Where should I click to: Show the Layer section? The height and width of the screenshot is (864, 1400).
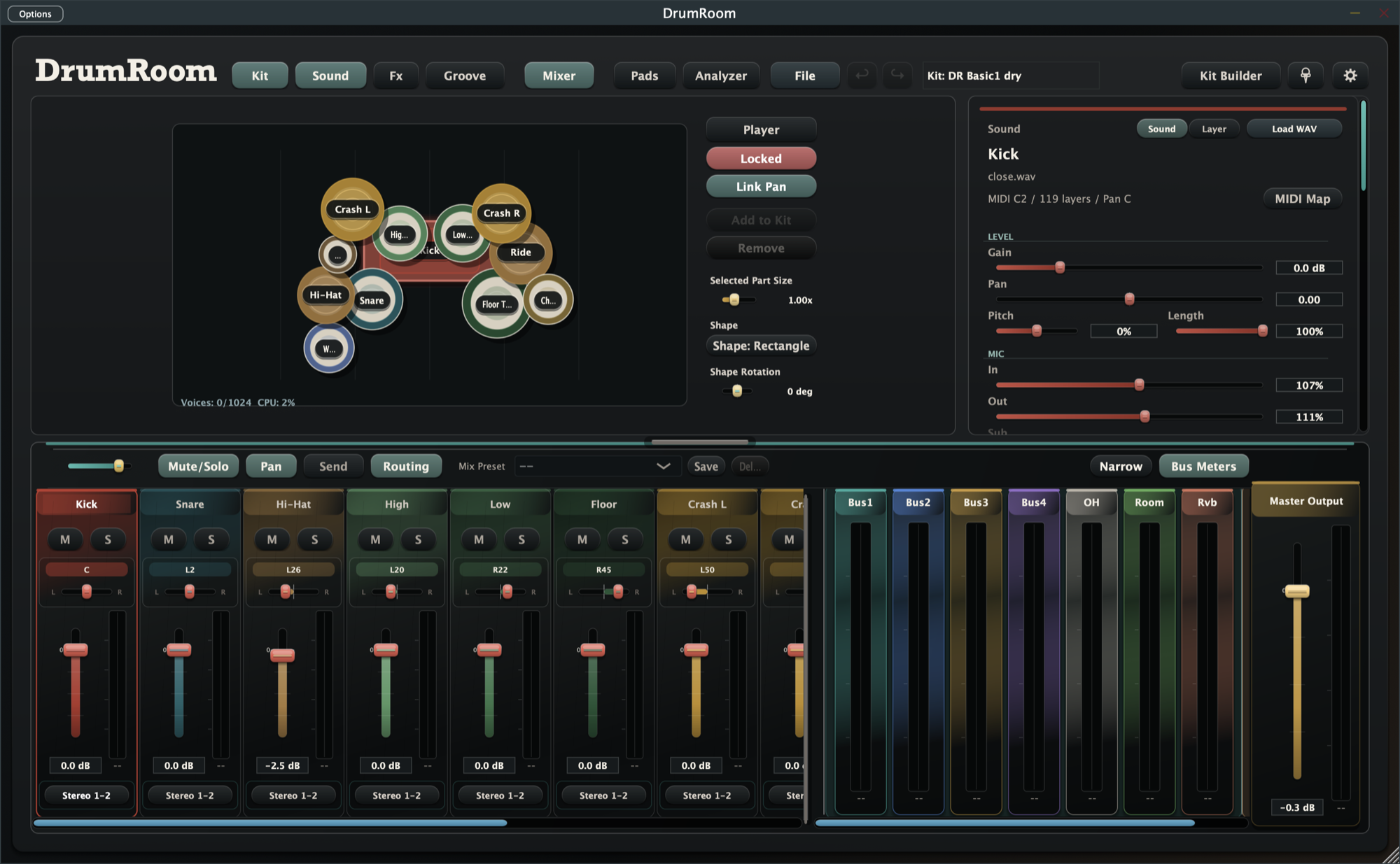coord(1214,129)
